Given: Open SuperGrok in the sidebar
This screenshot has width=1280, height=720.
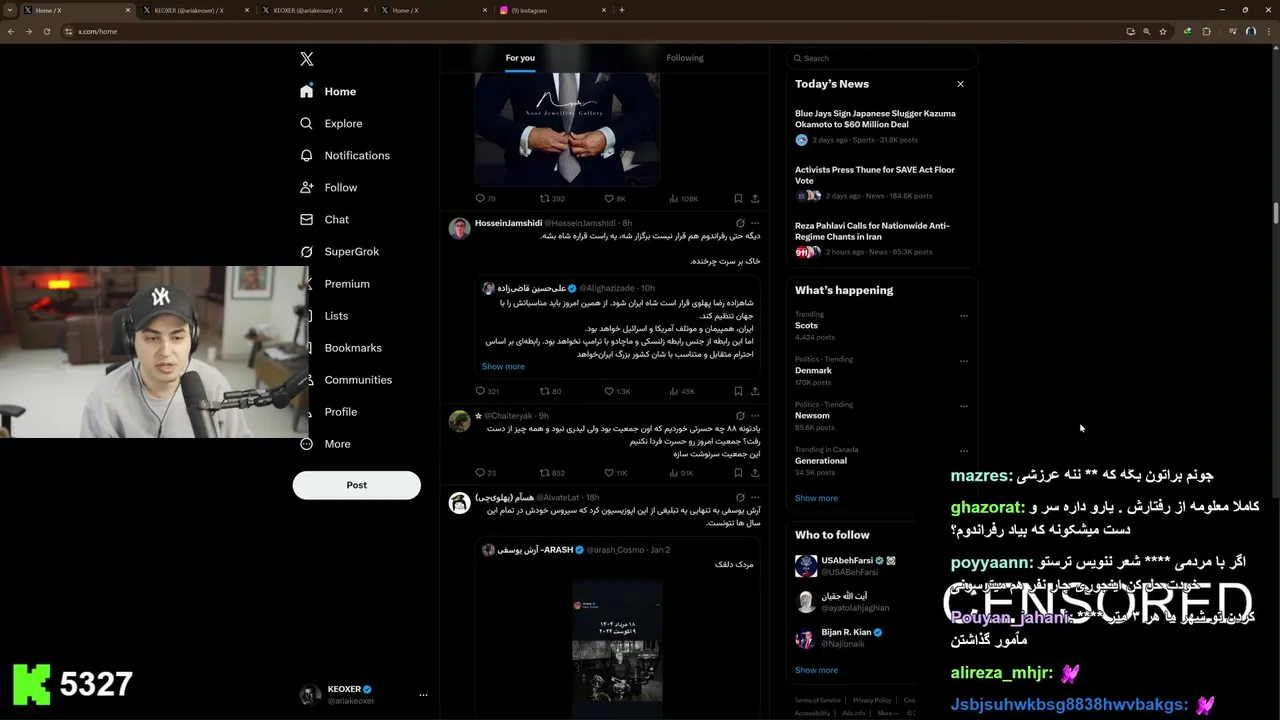Looking at the screenshot, I should click(x=339, y=251).
